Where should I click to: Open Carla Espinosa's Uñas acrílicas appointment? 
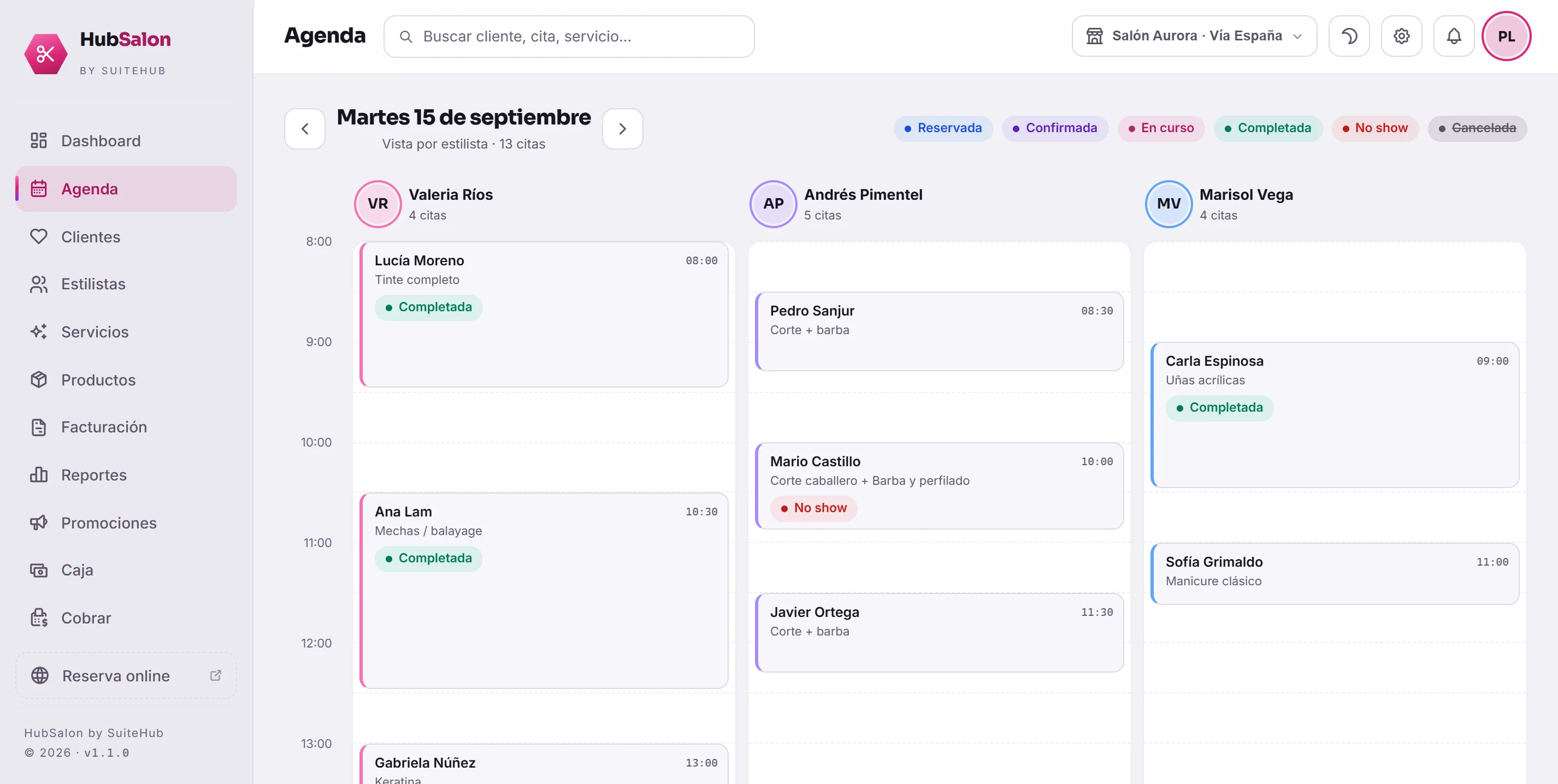click(1335, 415)
